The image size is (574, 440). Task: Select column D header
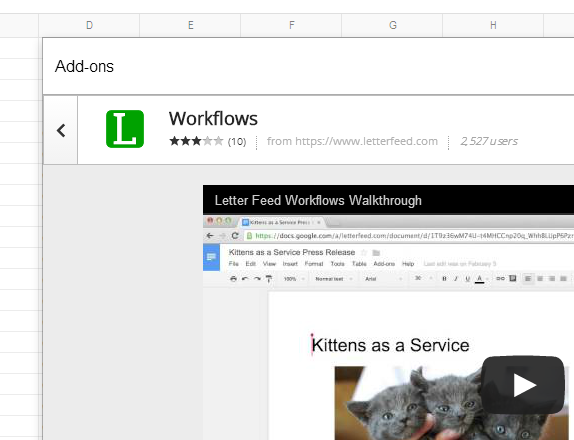pyautogui.click(x=89, y=25)
